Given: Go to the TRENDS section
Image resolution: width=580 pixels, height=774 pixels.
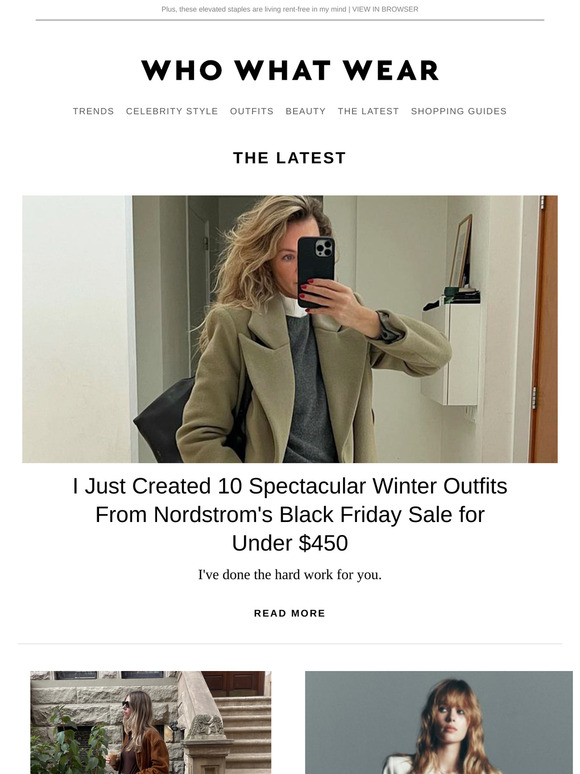Looking at the screenshot, I should tap(93, 111).
